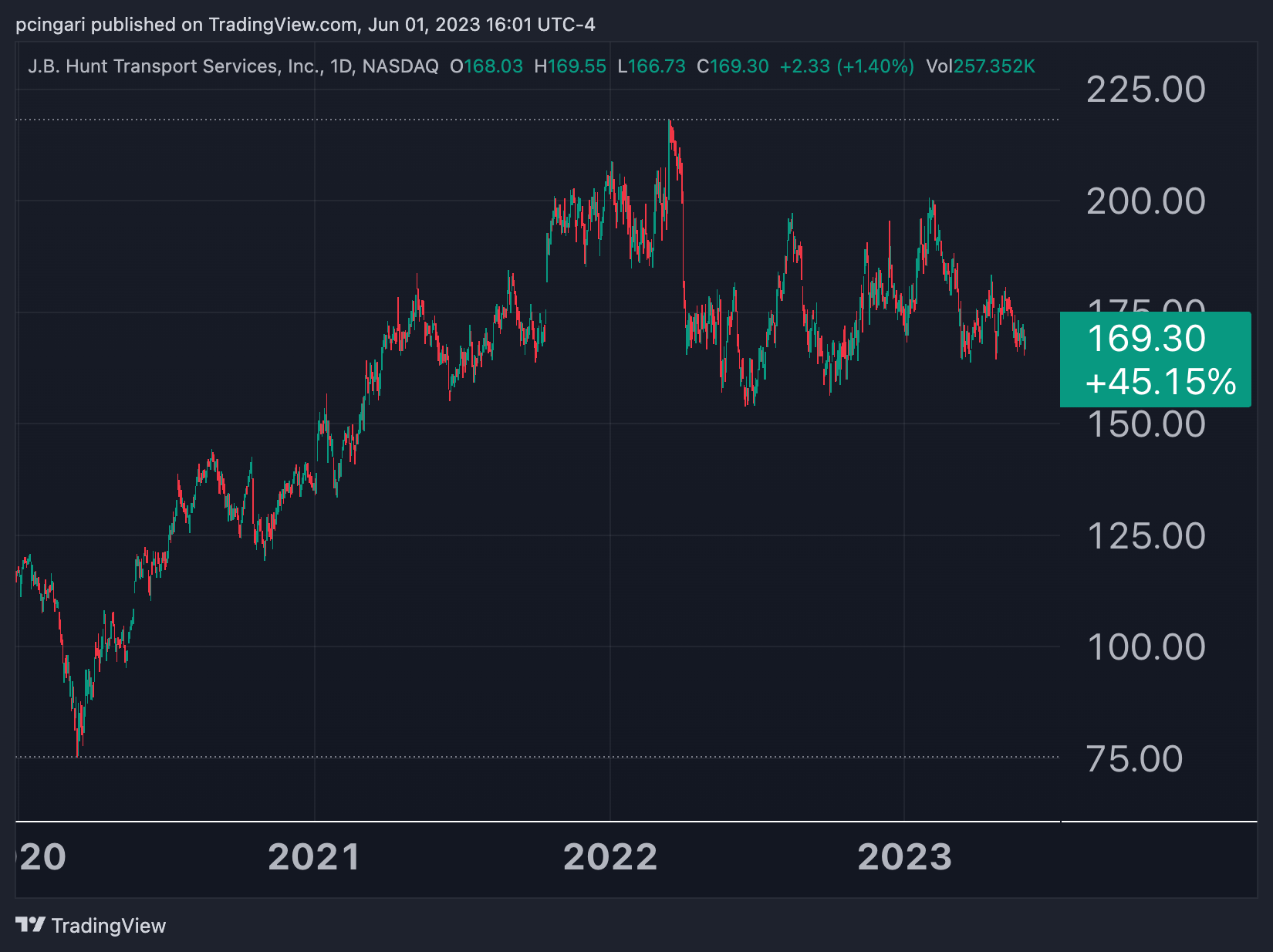Click the 225.00 price axis label
Screen dimensions: 1273x952
pos(1146,89)
